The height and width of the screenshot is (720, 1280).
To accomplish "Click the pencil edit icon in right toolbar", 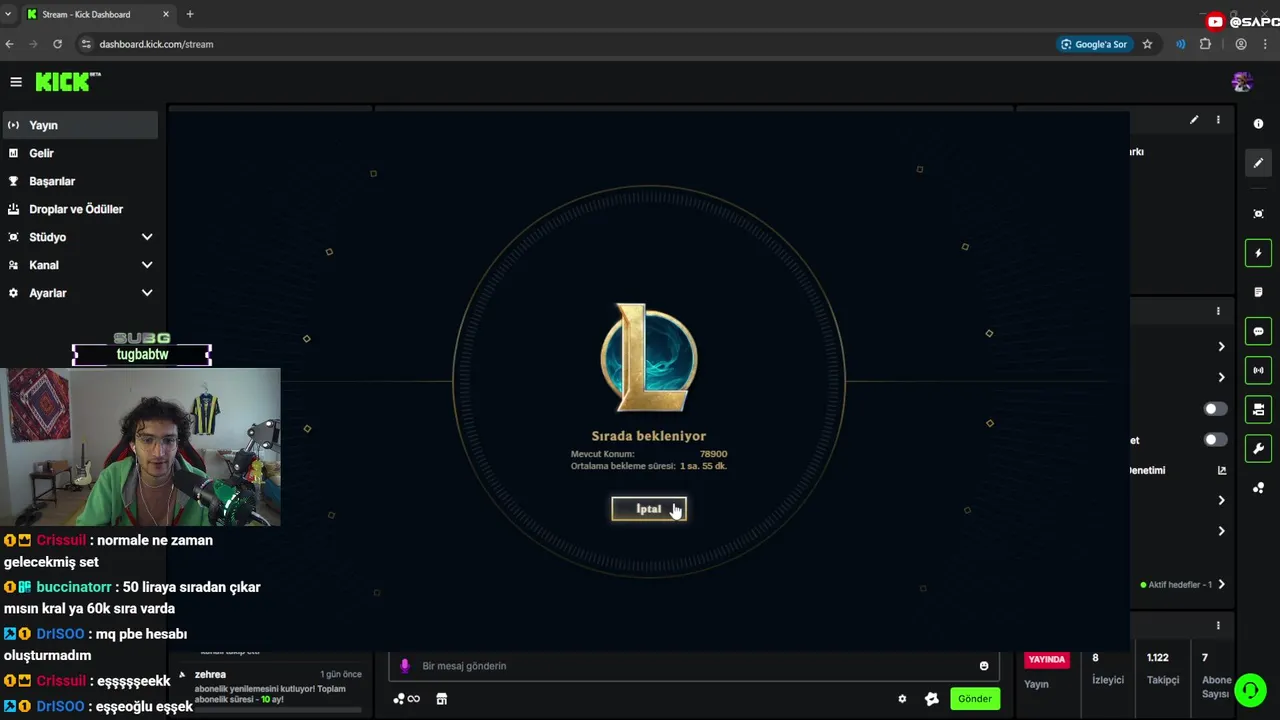I will coord(1258,163).
